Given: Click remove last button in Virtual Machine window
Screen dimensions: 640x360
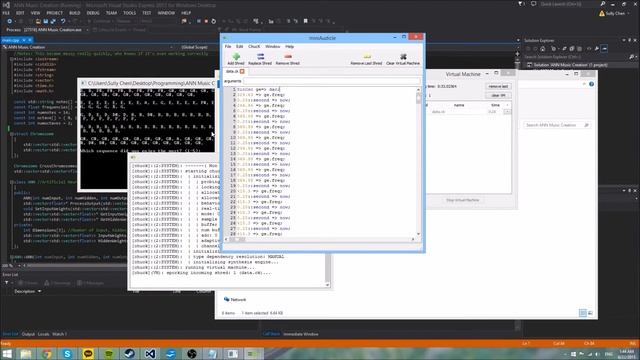Looking at the screenshot, I should (x=498, y=87).
